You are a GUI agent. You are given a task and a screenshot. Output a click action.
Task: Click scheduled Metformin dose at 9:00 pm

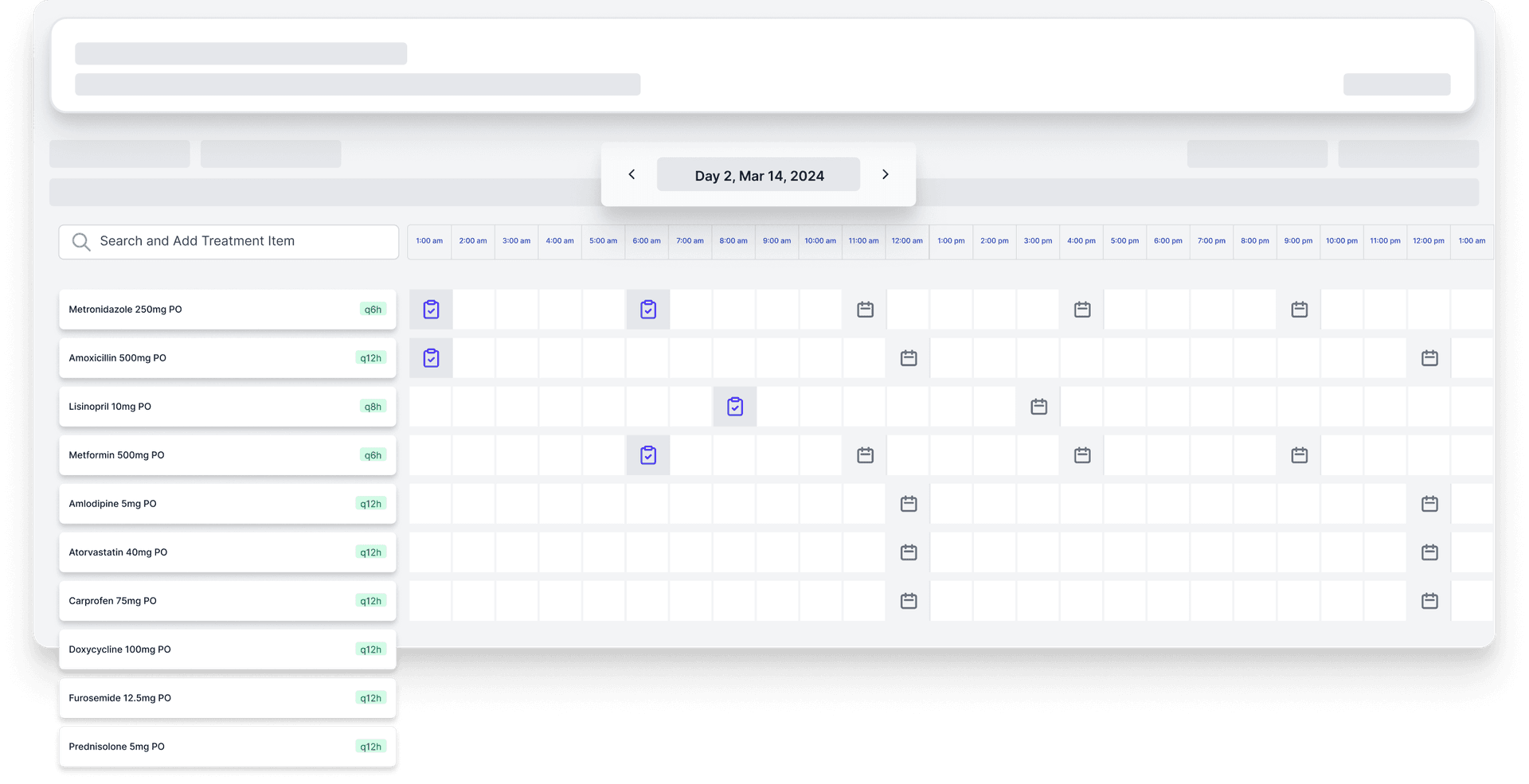(1299, 455)
